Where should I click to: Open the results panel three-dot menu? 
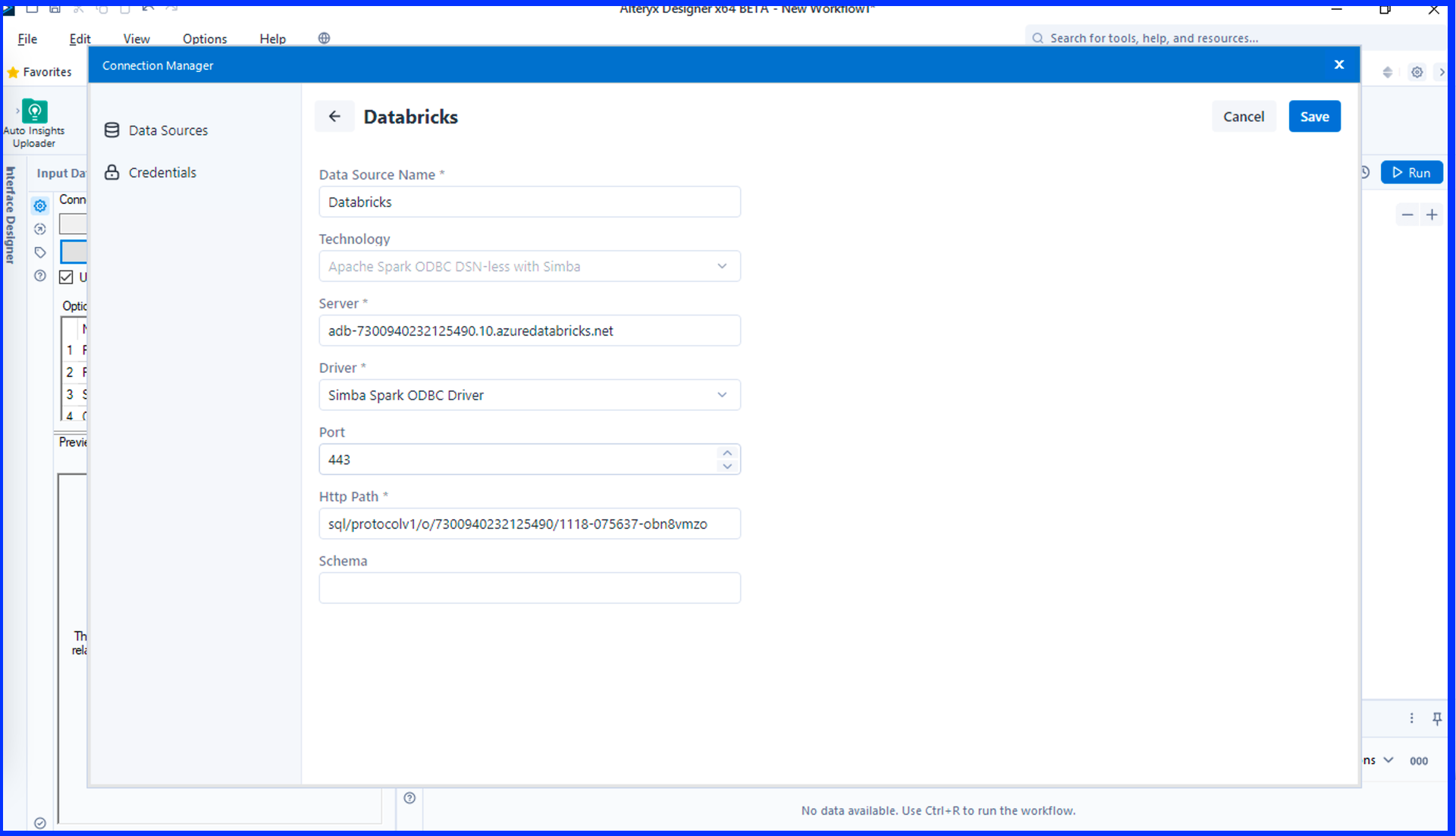[1411, 719]
